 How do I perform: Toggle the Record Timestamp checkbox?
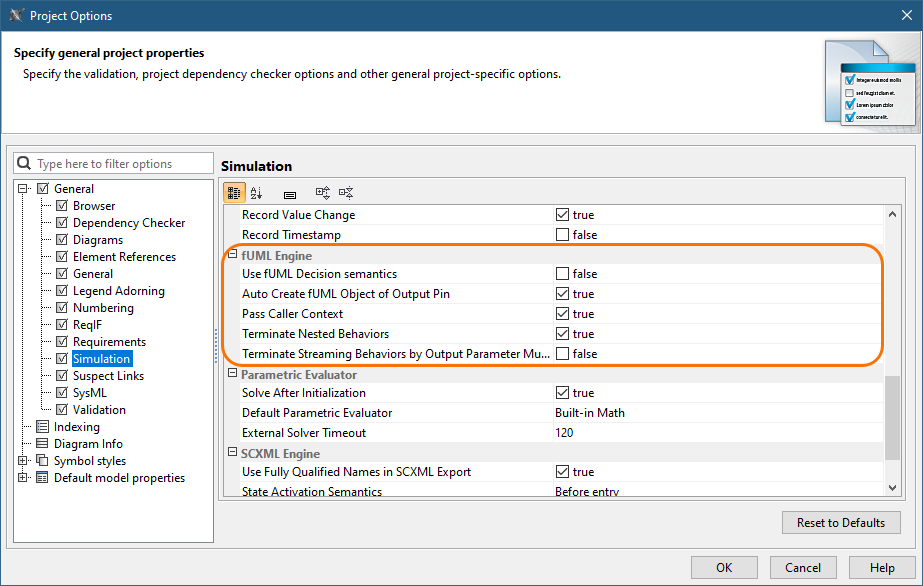[563, 235]
